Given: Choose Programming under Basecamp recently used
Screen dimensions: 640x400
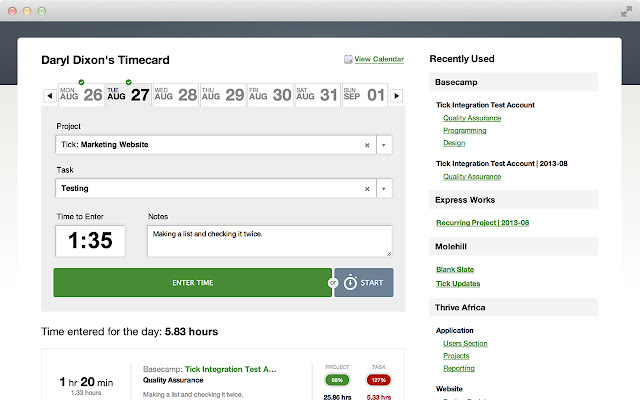Looking at the screenshot, I should tap(466, 130).
